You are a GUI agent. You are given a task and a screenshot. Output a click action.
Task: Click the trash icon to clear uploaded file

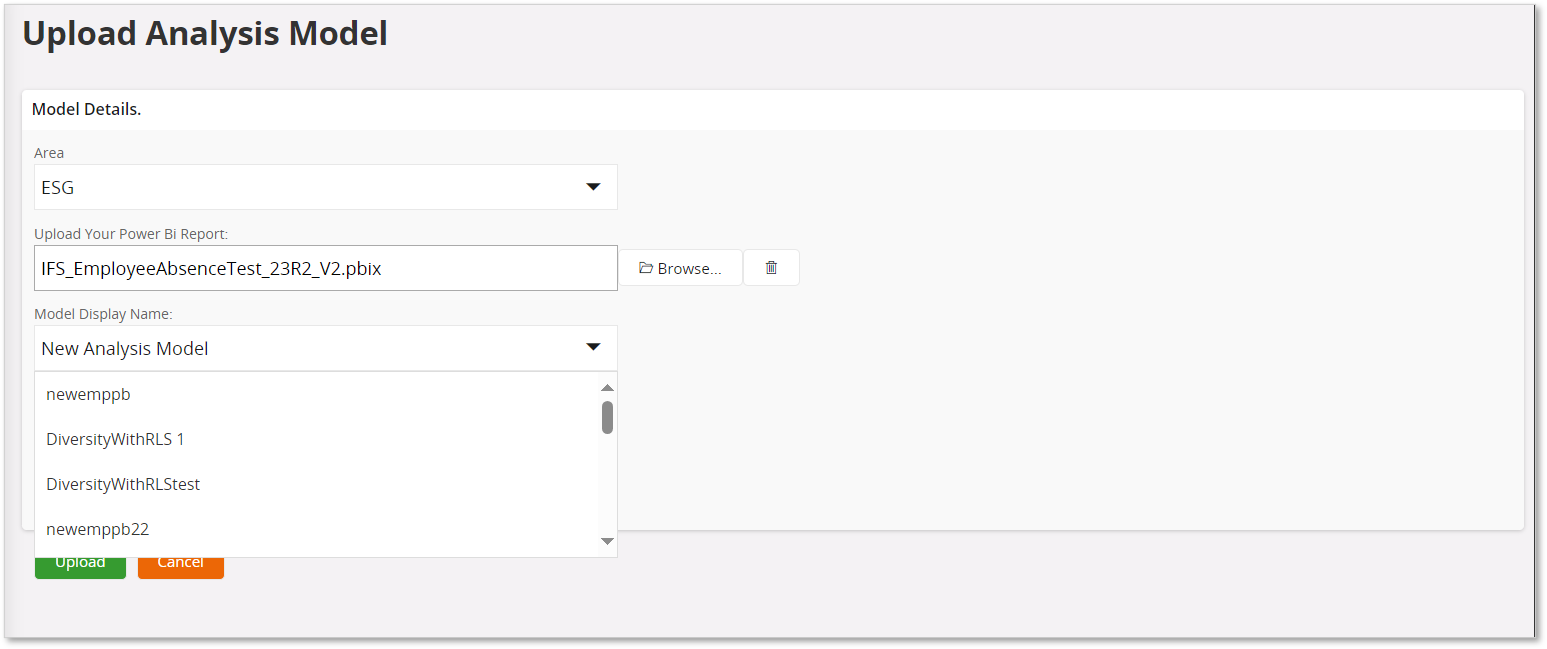771,267
